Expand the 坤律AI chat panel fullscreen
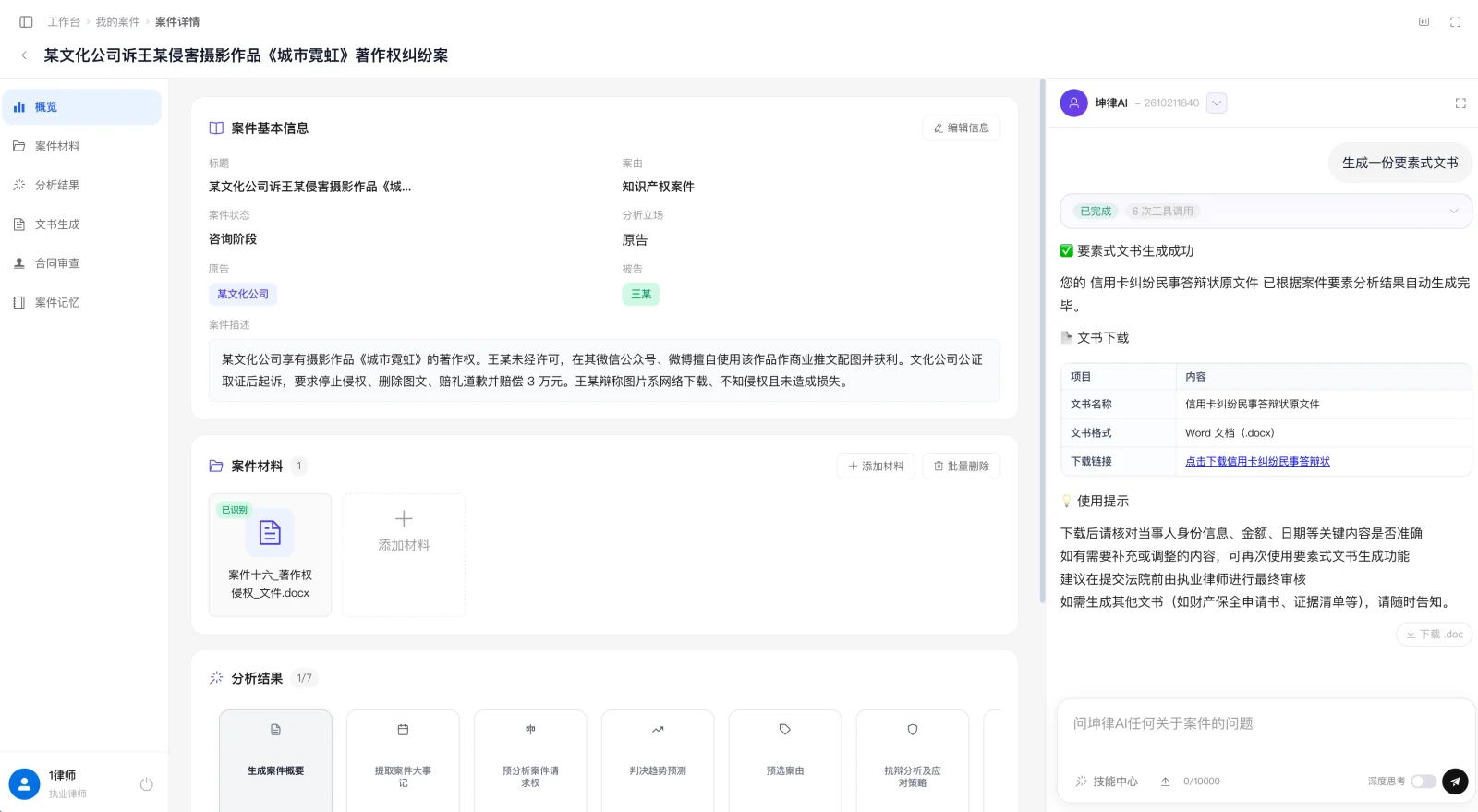1478x812 pixels. (x=1460, y=103)
